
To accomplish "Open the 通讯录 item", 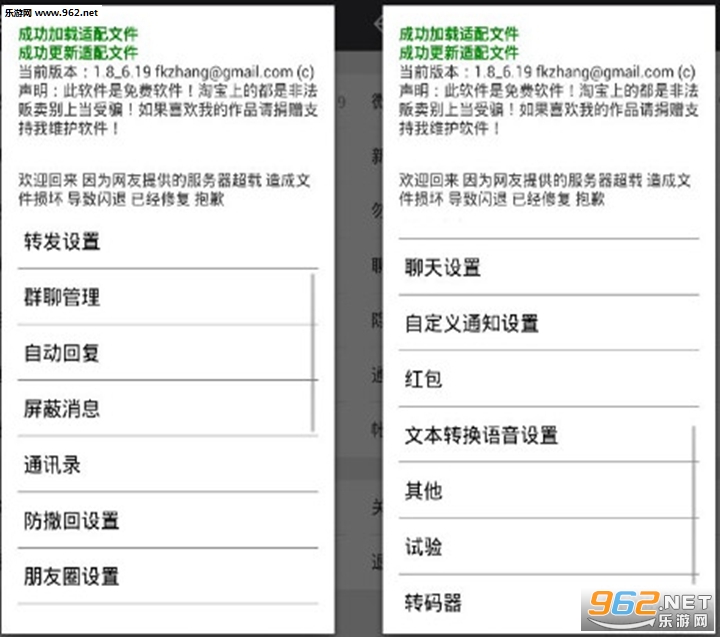I will coord(53,465).
